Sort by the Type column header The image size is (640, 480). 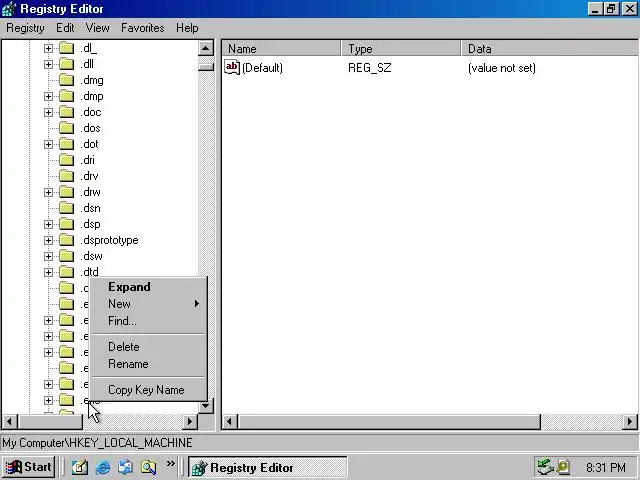pyautogui.click(x=401, y=49)
